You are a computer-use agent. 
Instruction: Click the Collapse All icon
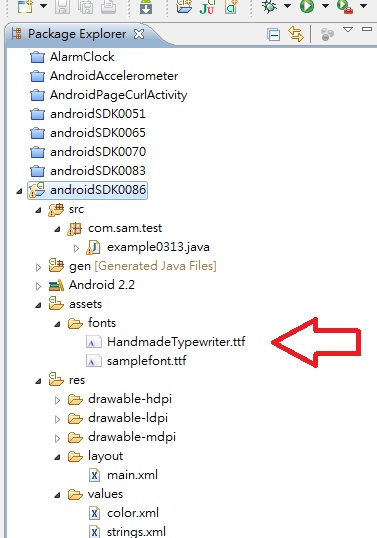pyautogui.click(x=273, y=35)
